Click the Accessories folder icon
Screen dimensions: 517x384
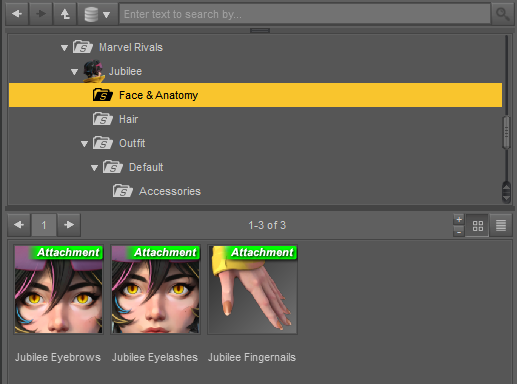123,191
